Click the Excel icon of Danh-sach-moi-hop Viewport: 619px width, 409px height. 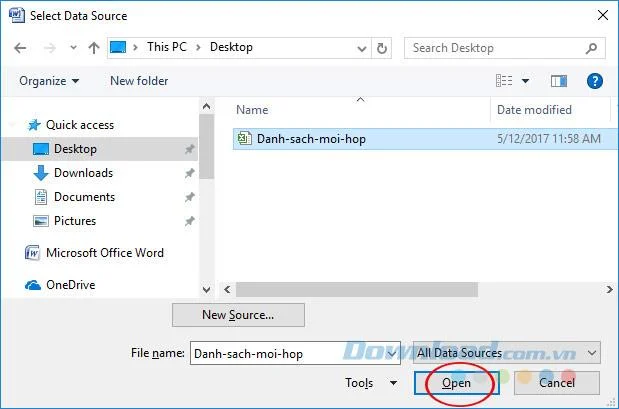coord(244,139)
